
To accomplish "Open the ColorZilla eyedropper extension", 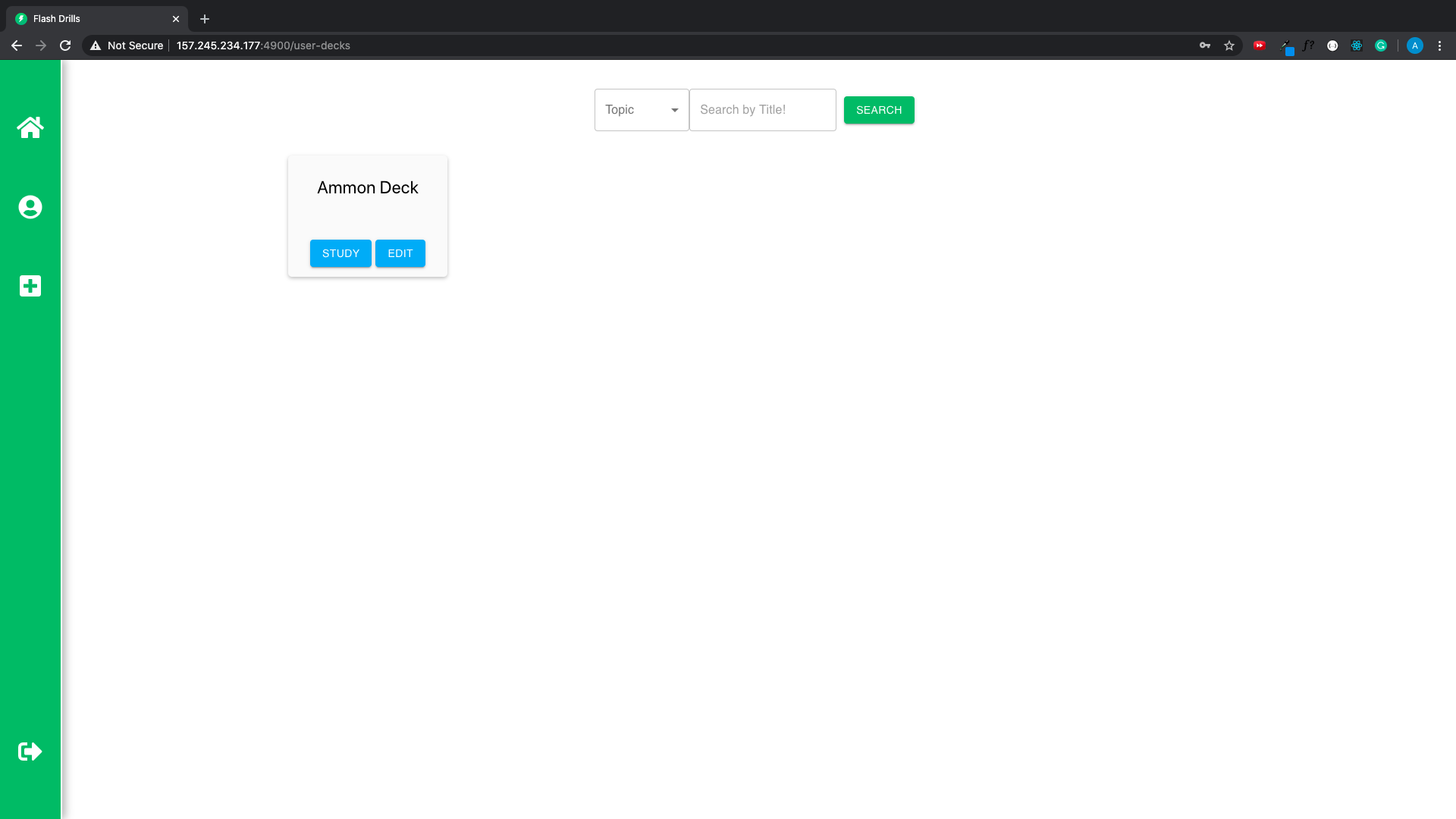I will [1287, 45].
